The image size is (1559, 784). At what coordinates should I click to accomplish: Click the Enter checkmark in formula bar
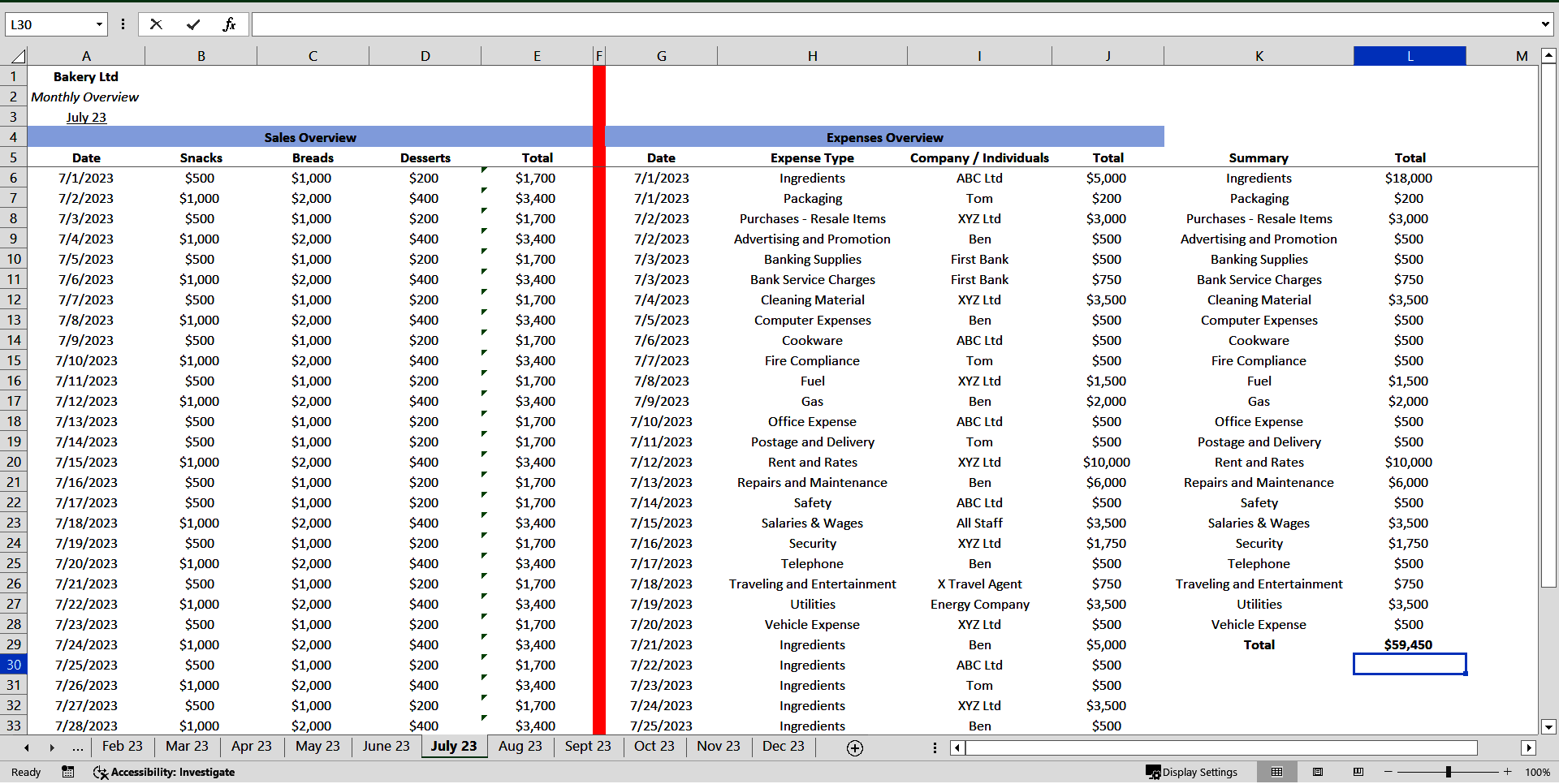[193, 24]
